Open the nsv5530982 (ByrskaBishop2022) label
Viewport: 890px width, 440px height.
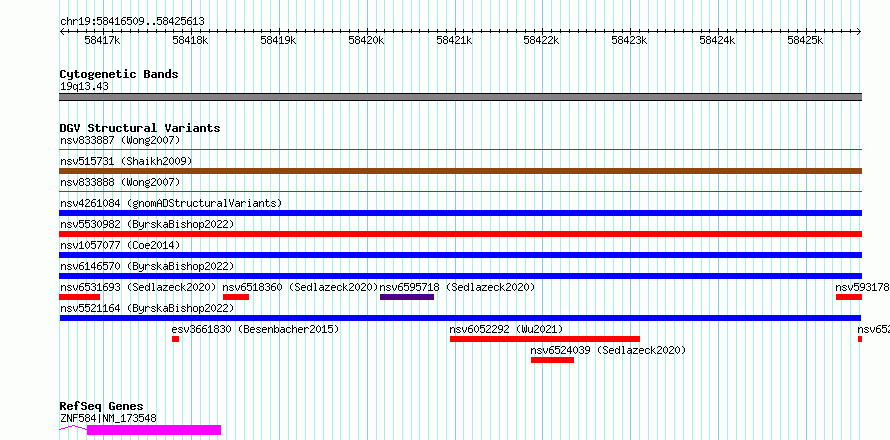147,224
